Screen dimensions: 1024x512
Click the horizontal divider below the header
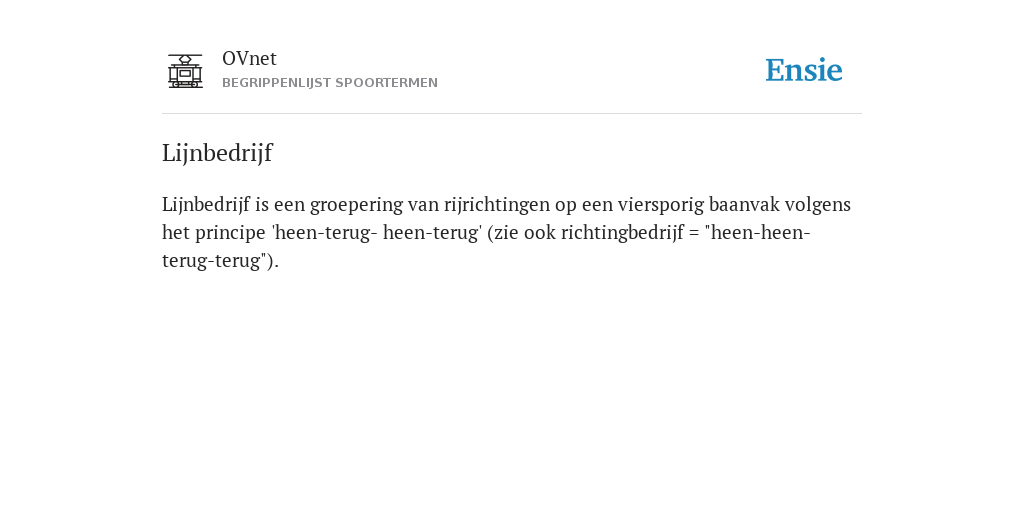coord(512,114)
